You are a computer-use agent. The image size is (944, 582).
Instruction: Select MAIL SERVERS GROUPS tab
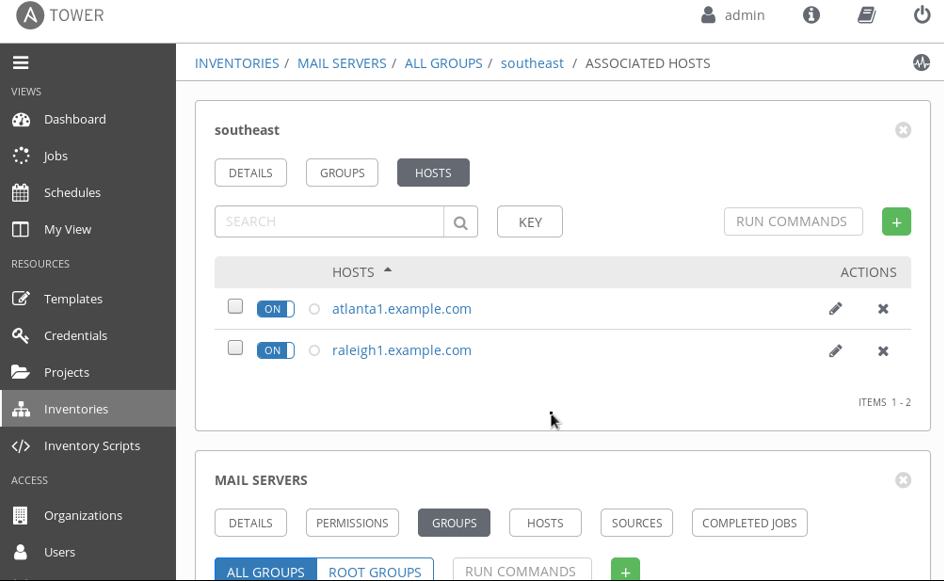(x=454, y=523)
